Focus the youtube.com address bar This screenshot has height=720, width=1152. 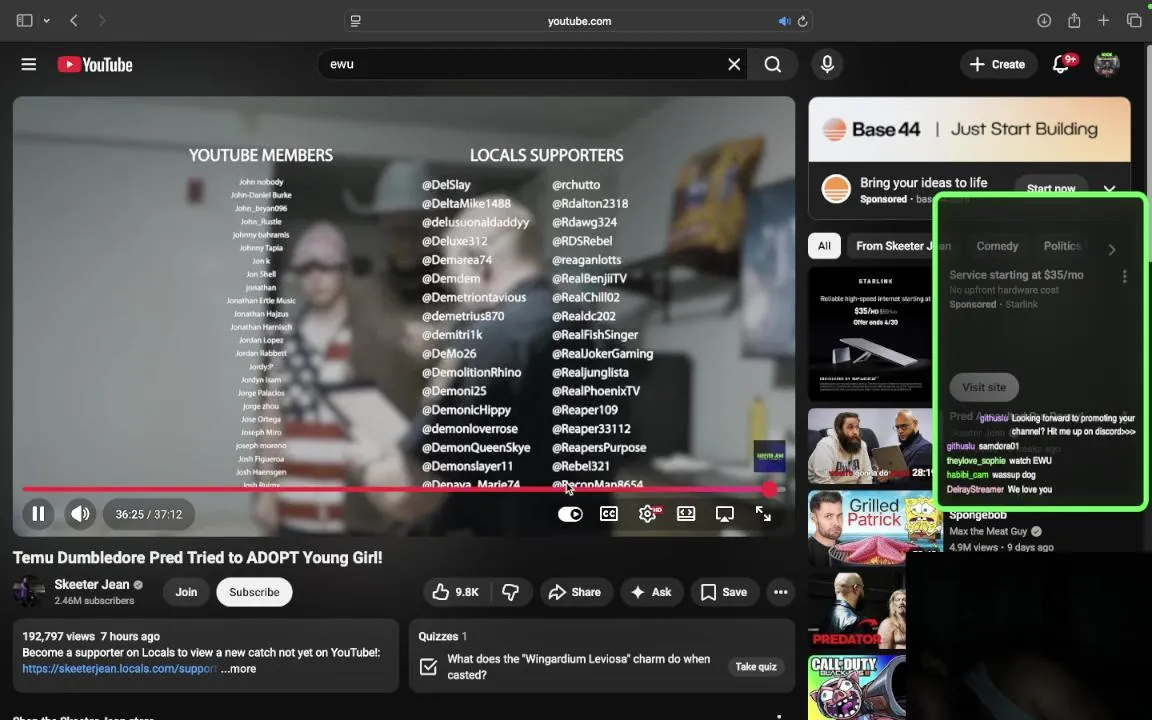(x=578, y=21)
